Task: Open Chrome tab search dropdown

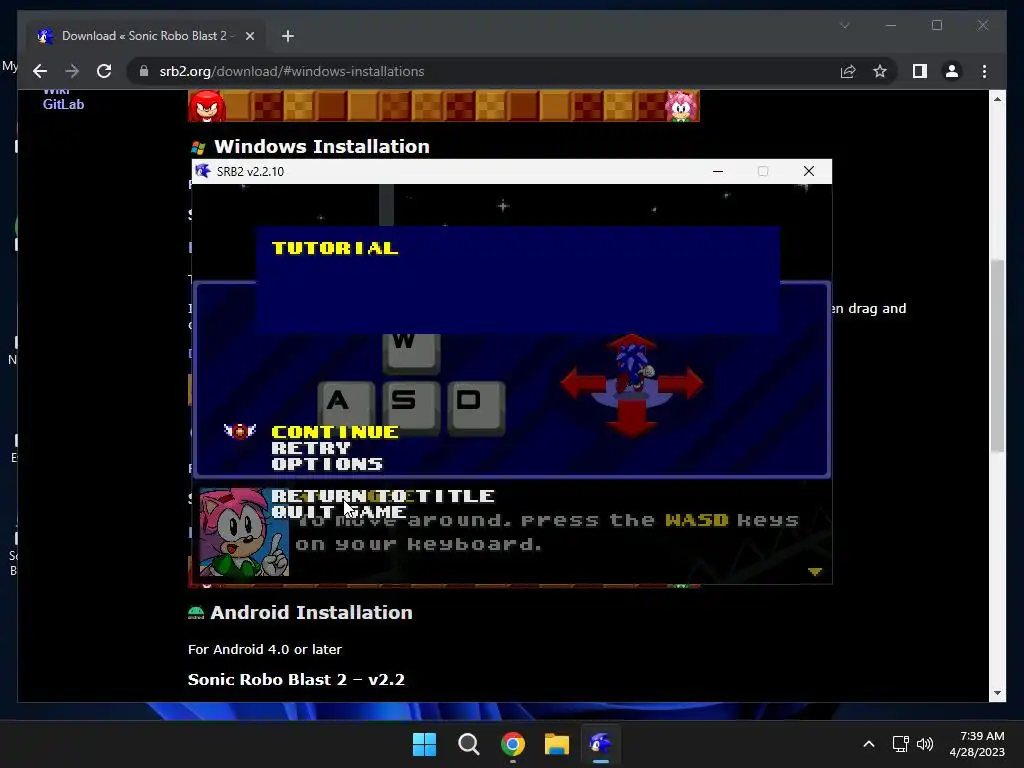Action: [x=844, y=25]
